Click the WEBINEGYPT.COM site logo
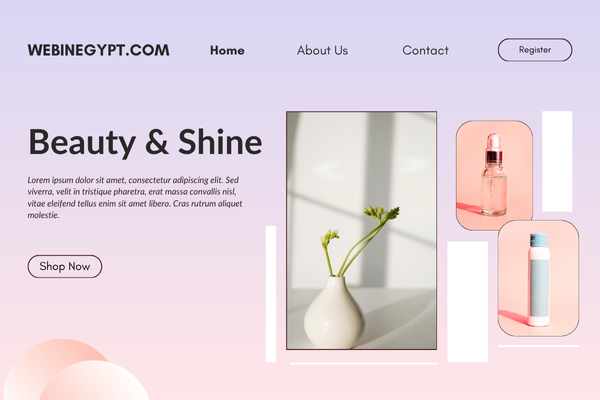 [98, 50]
